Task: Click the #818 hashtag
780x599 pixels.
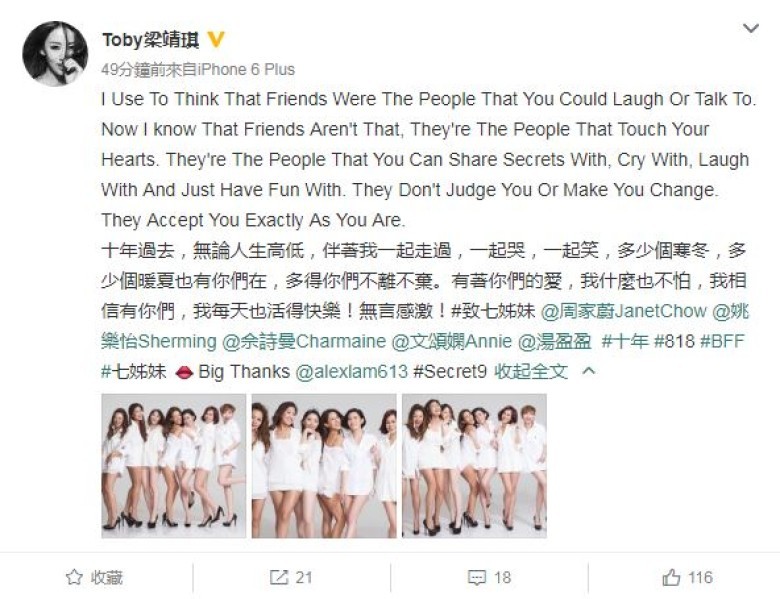Action: click(674, 341)
